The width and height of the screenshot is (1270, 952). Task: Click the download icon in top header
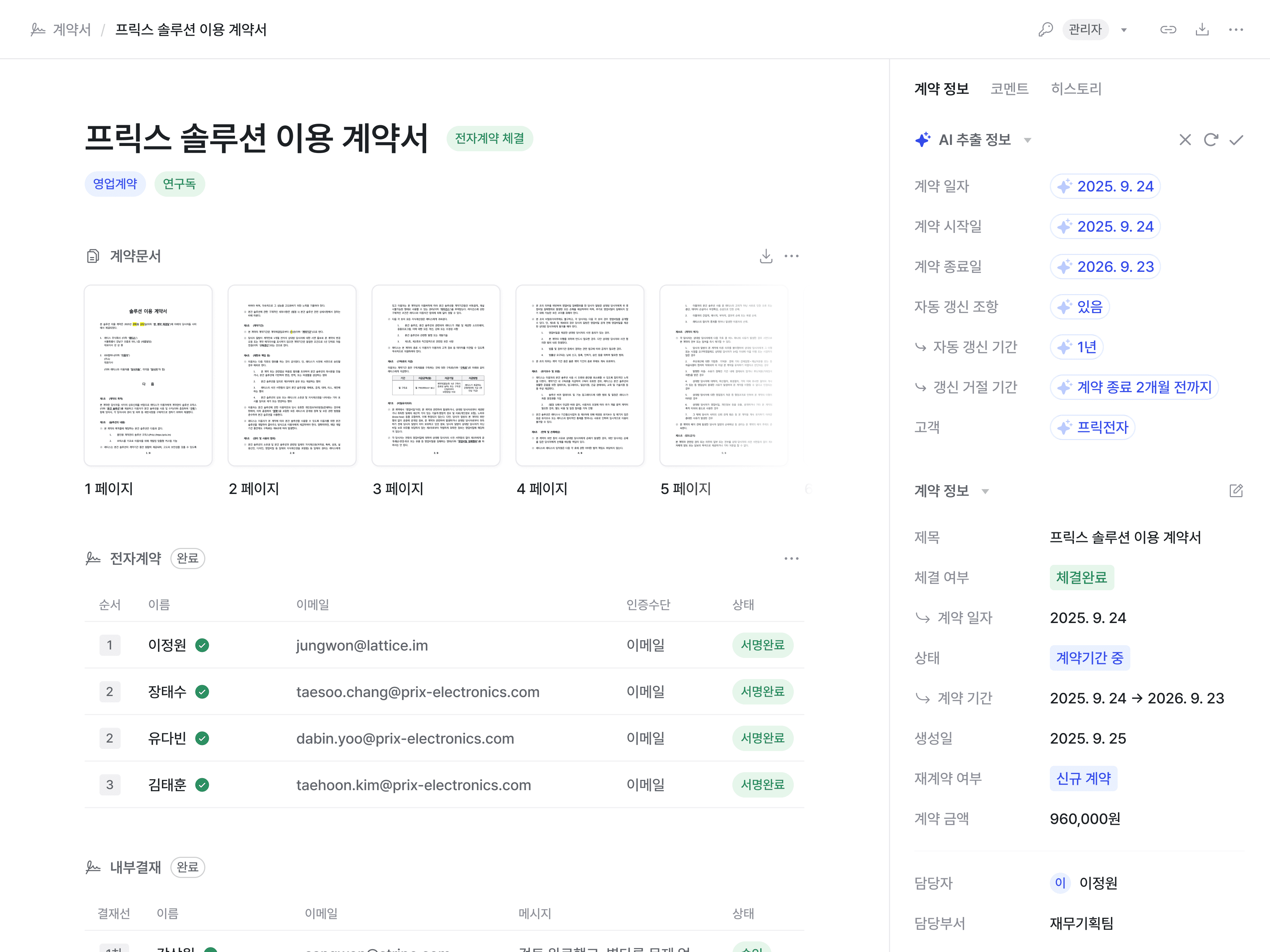pyautogui.click(x=1202, y=29)
